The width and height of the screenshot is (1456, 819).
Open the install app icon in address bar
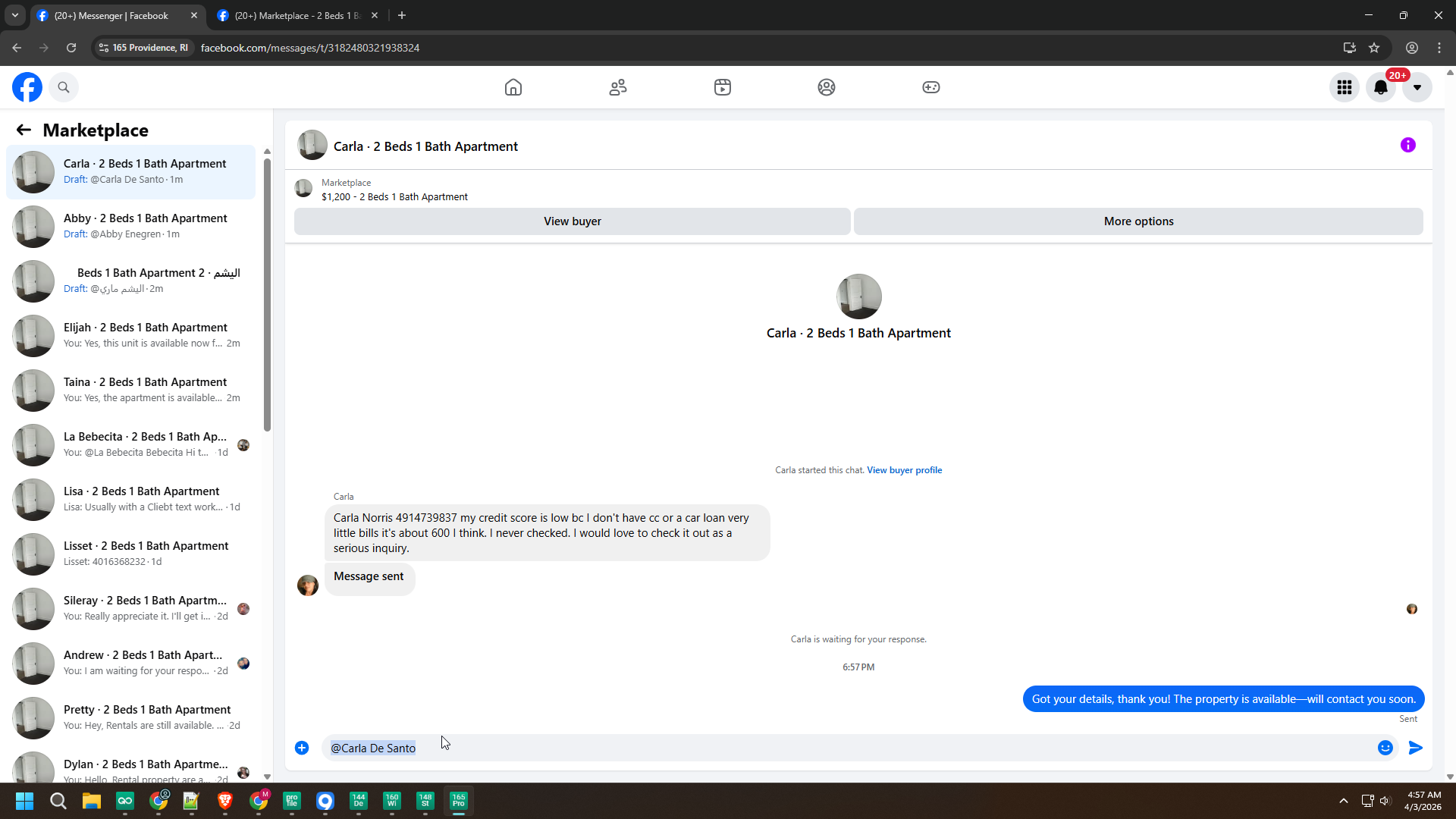[1350, 48]
